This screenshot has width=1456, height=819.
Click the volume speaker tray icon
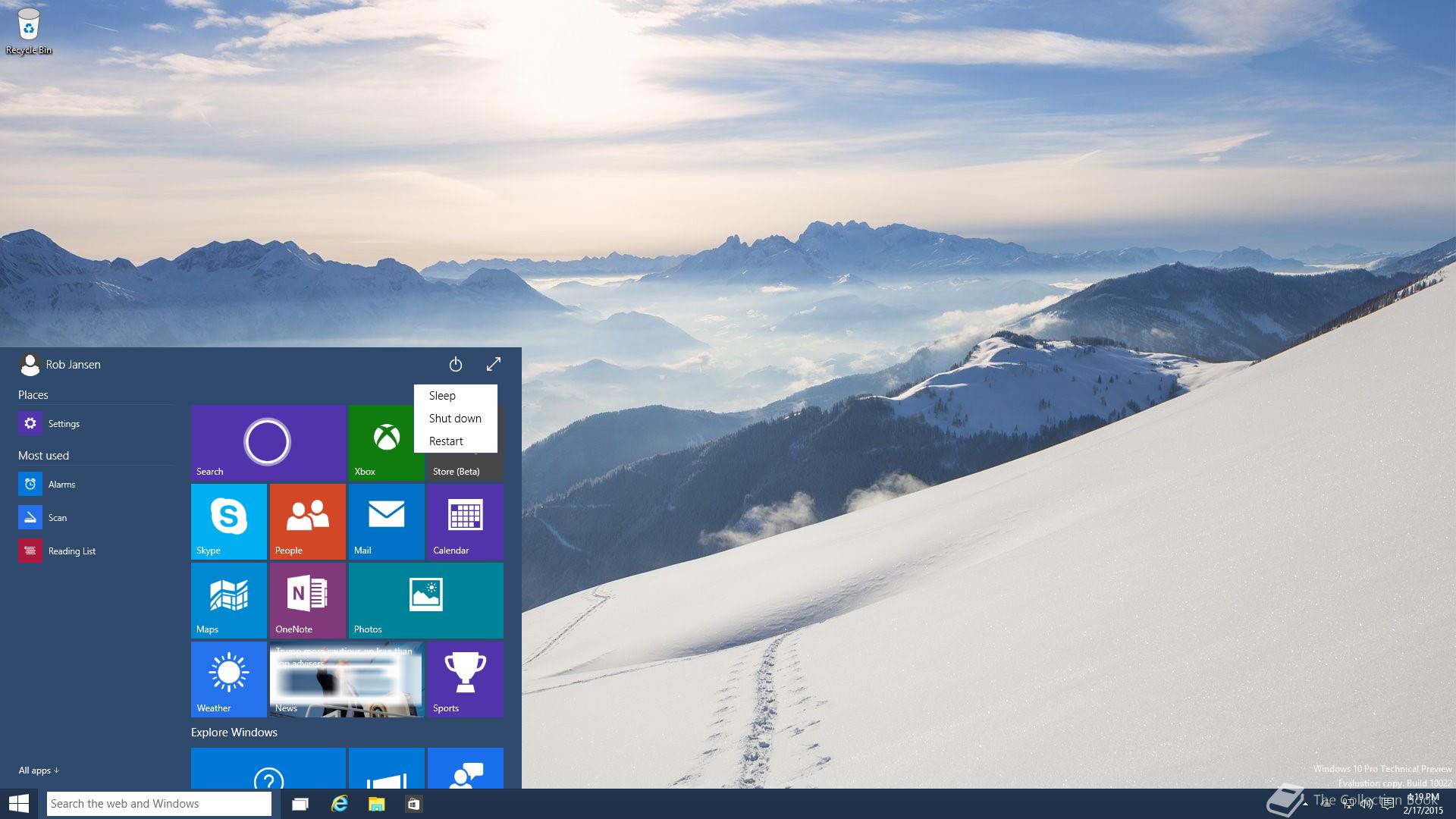coord(1367,804)
